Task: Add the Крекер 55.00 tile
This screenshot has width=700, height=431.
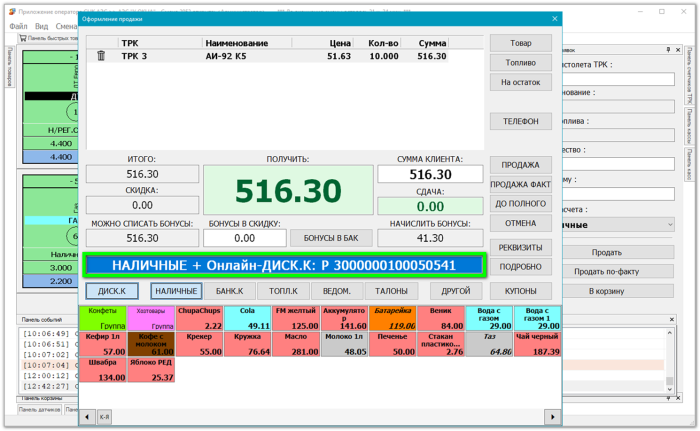Action: pos(199,344)
